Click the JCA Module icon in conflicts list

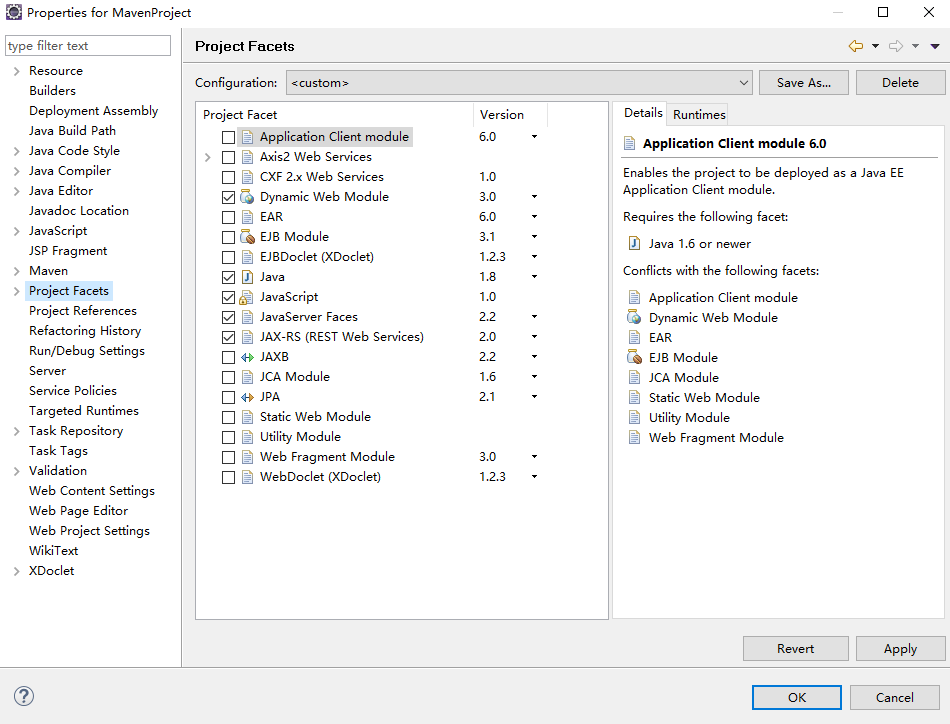pyautogui.click(x=634, y=377)
